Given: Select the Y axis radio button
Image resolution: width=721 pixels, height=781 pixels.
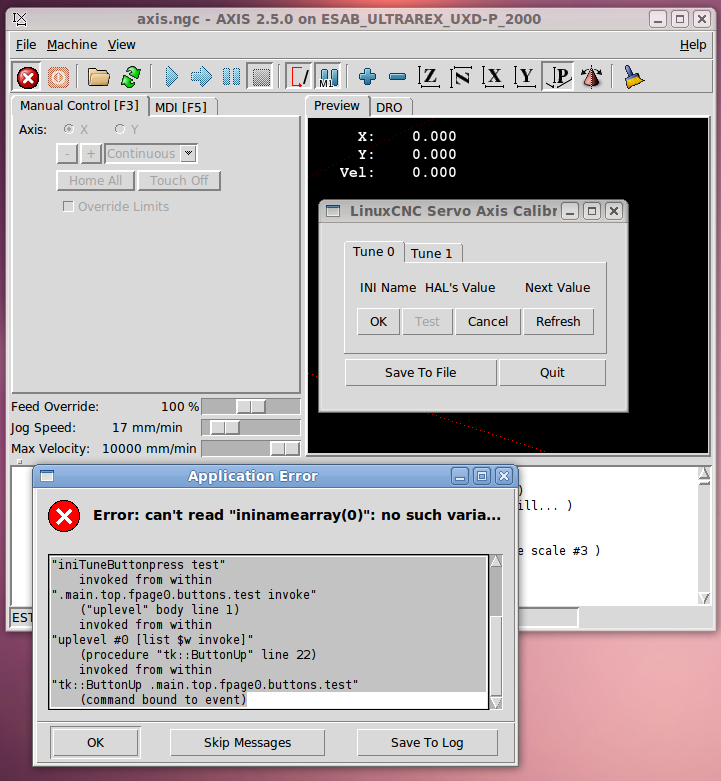Looking at the screenshot, I should click(x=120, y=130).
